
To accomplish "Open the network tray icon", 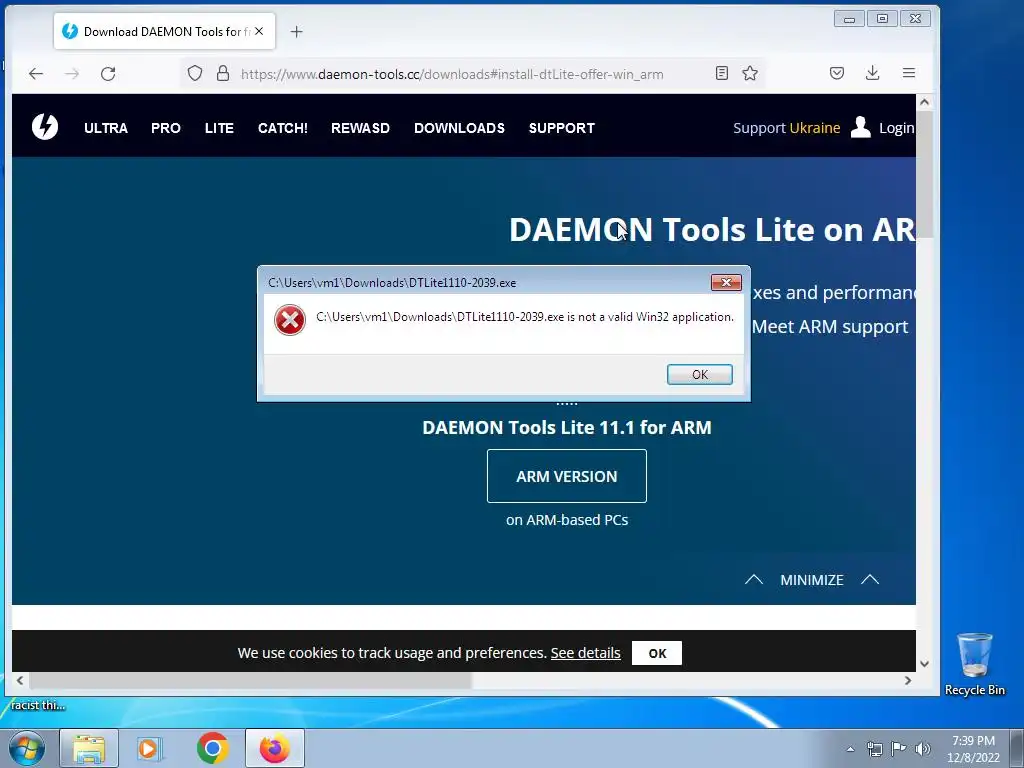I will click(x=874, y=749).
